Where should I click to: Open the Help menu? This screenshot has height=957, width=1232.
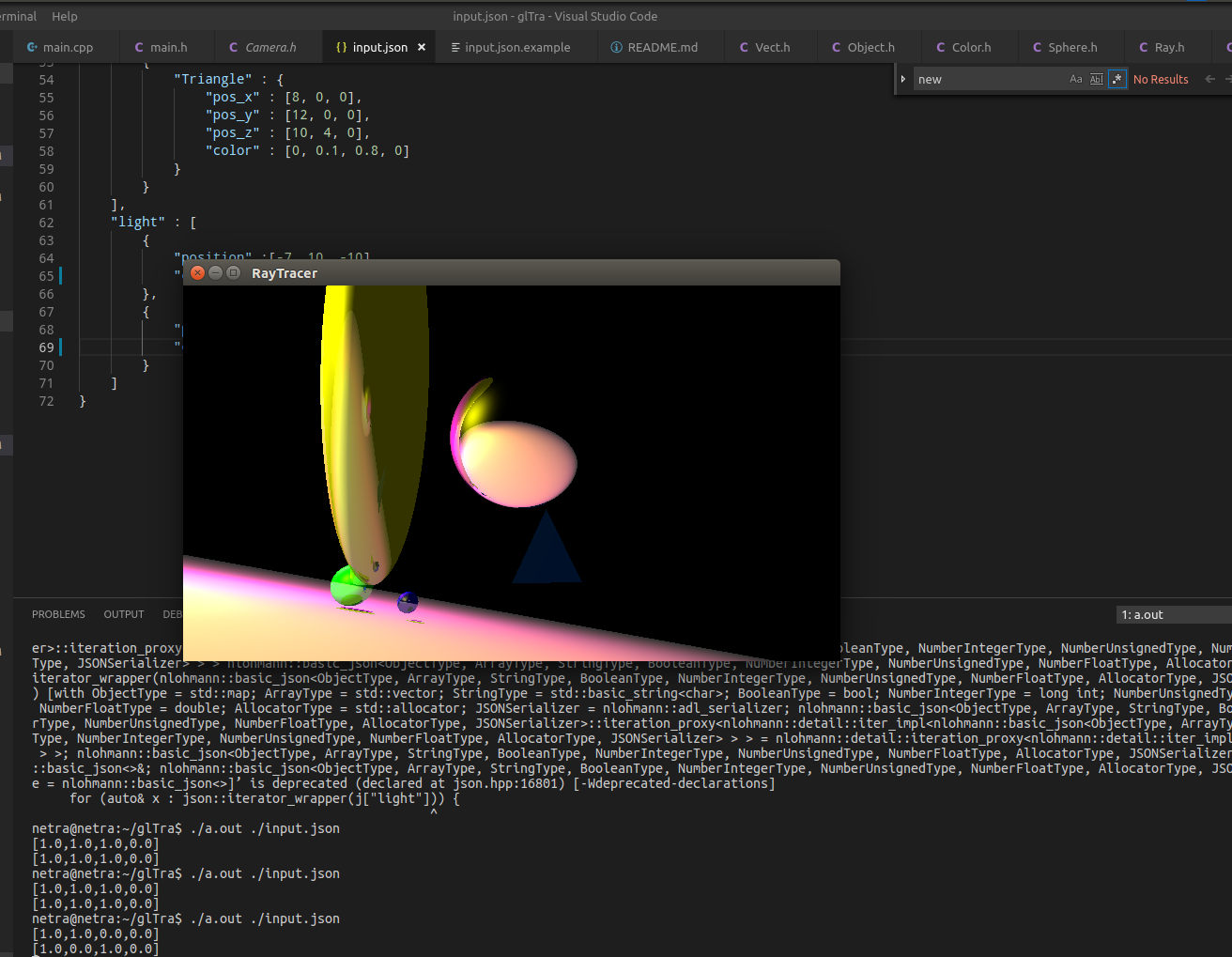64,16
